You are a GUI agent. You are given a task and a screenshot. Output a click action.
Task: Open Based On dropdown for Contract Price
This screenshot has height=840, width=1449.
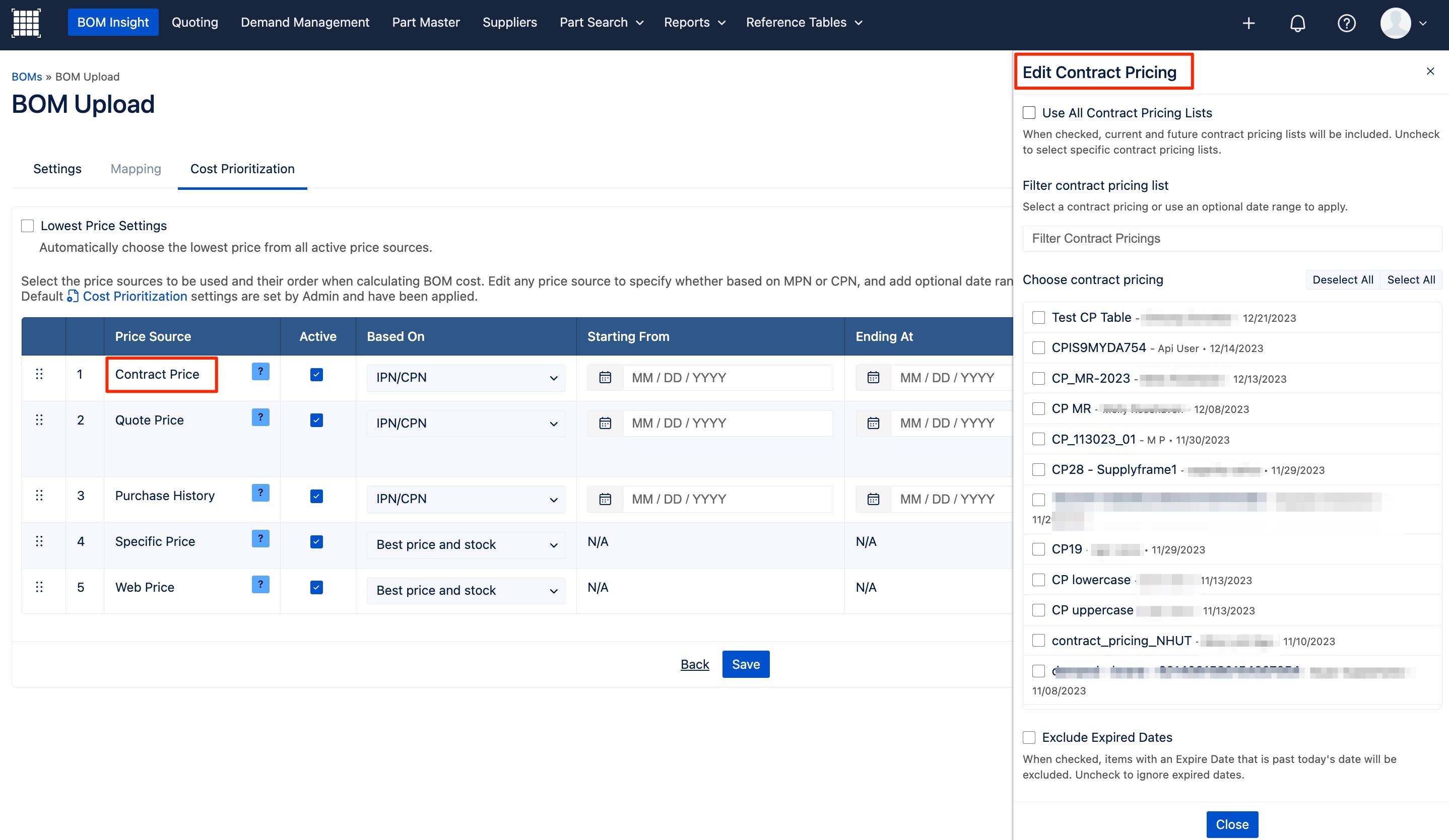pyautogui.click(x=466, y=378)
